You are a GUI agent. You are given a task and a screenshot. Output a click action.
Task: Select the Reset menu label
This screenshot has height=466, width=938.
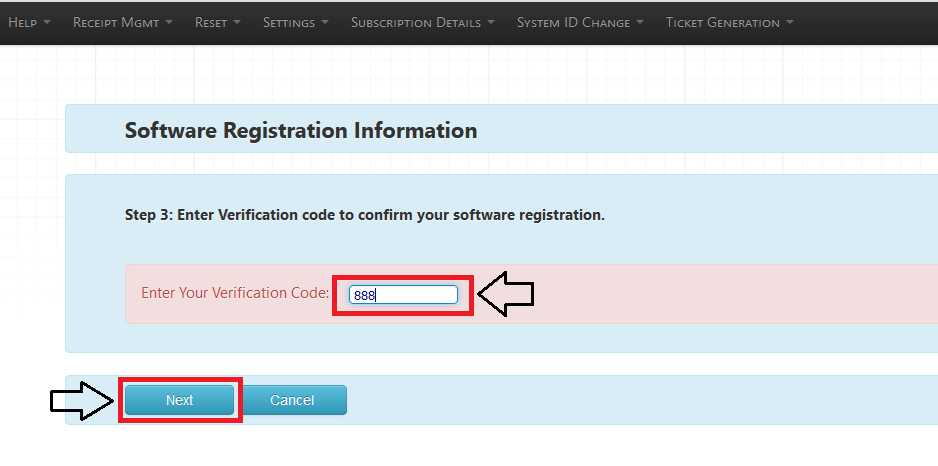pyautogui.click(x=211, y=23)
